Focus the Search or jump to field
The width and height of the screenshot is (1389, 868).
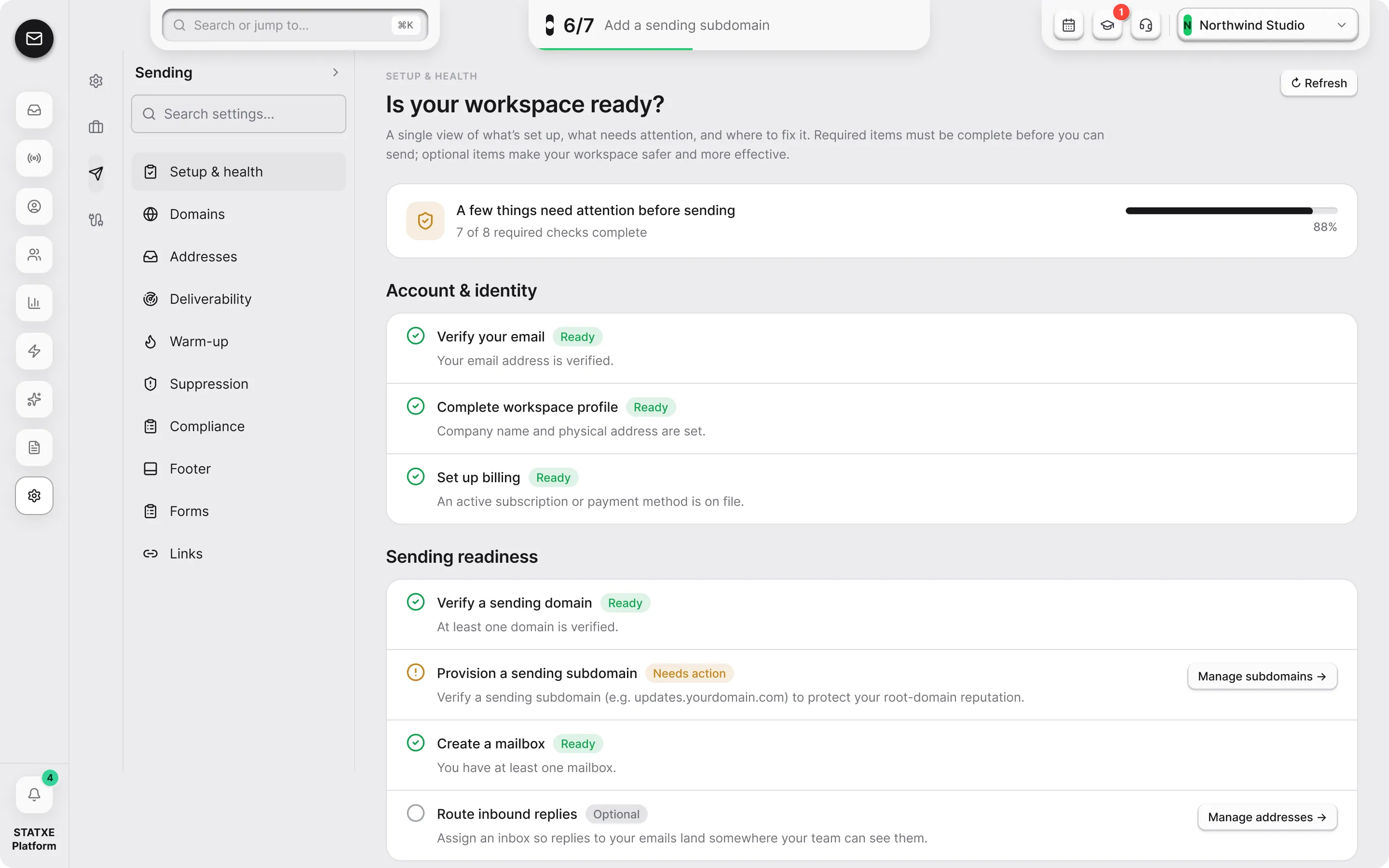point(295,25)
